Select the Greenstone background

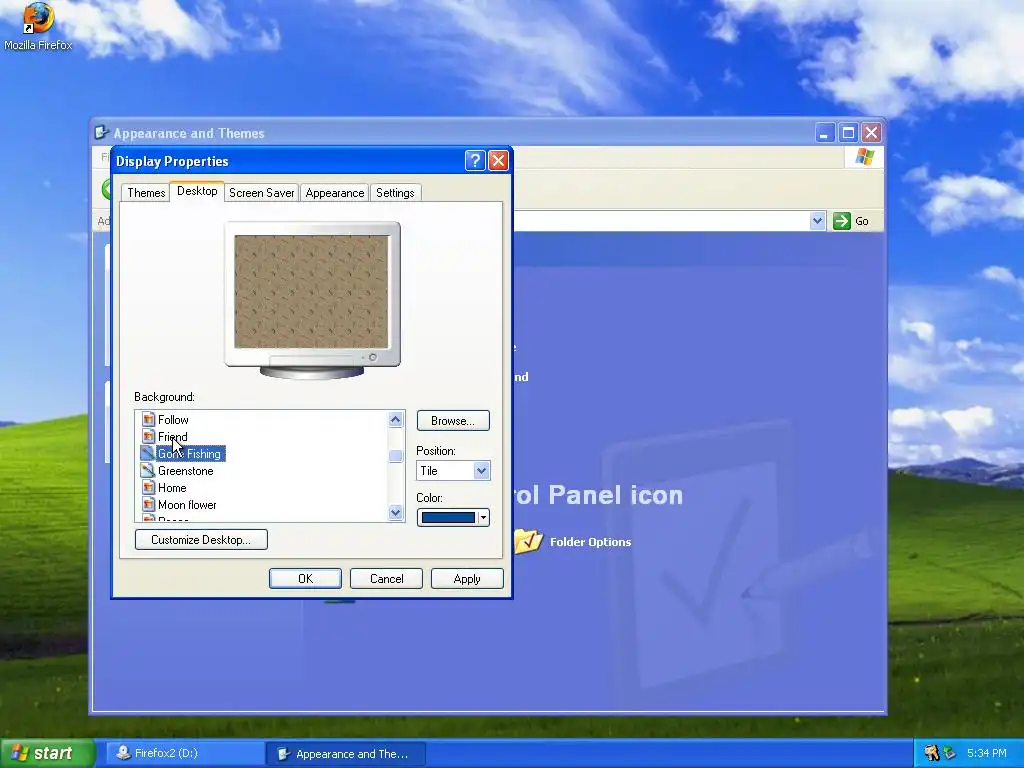tap(185, 471)
